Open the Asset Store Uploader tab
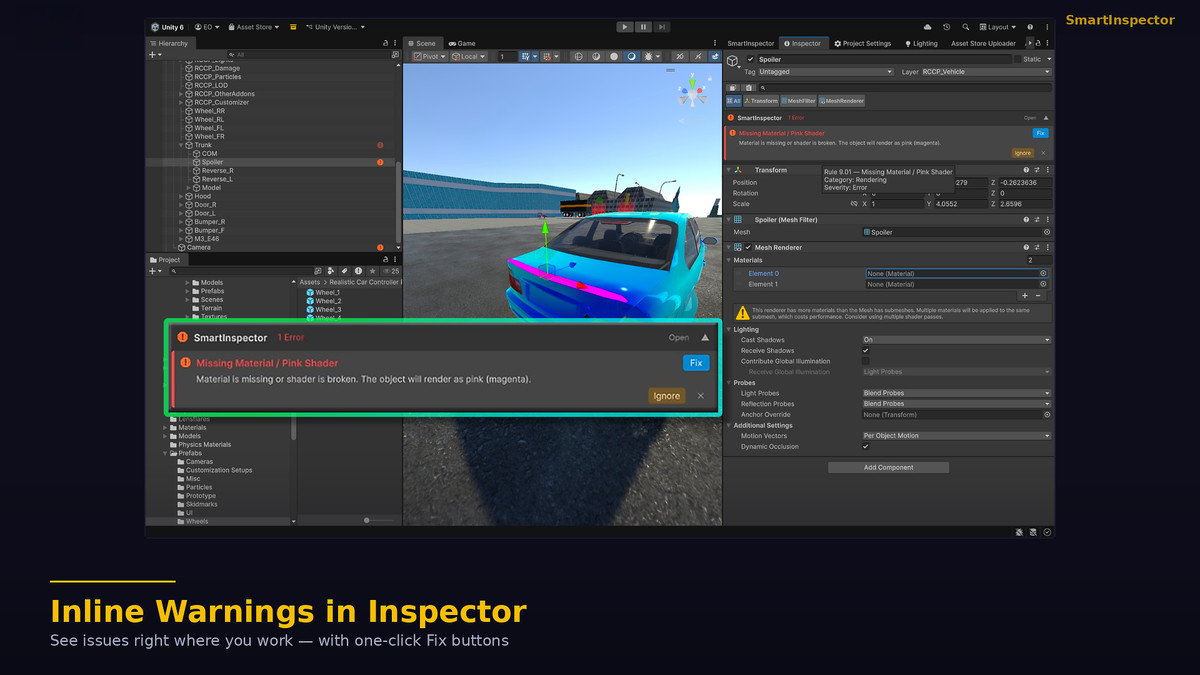Viewport: 1200px width, 675px height. point(983,43)
